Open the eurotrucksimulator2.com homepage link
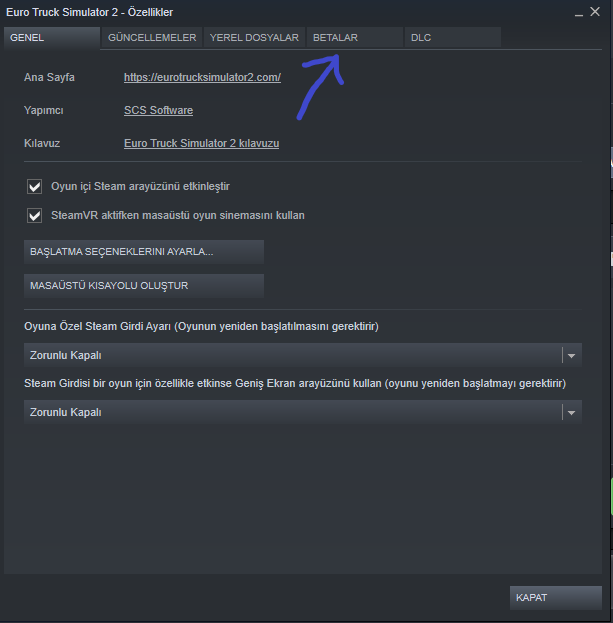 [202, 77]
